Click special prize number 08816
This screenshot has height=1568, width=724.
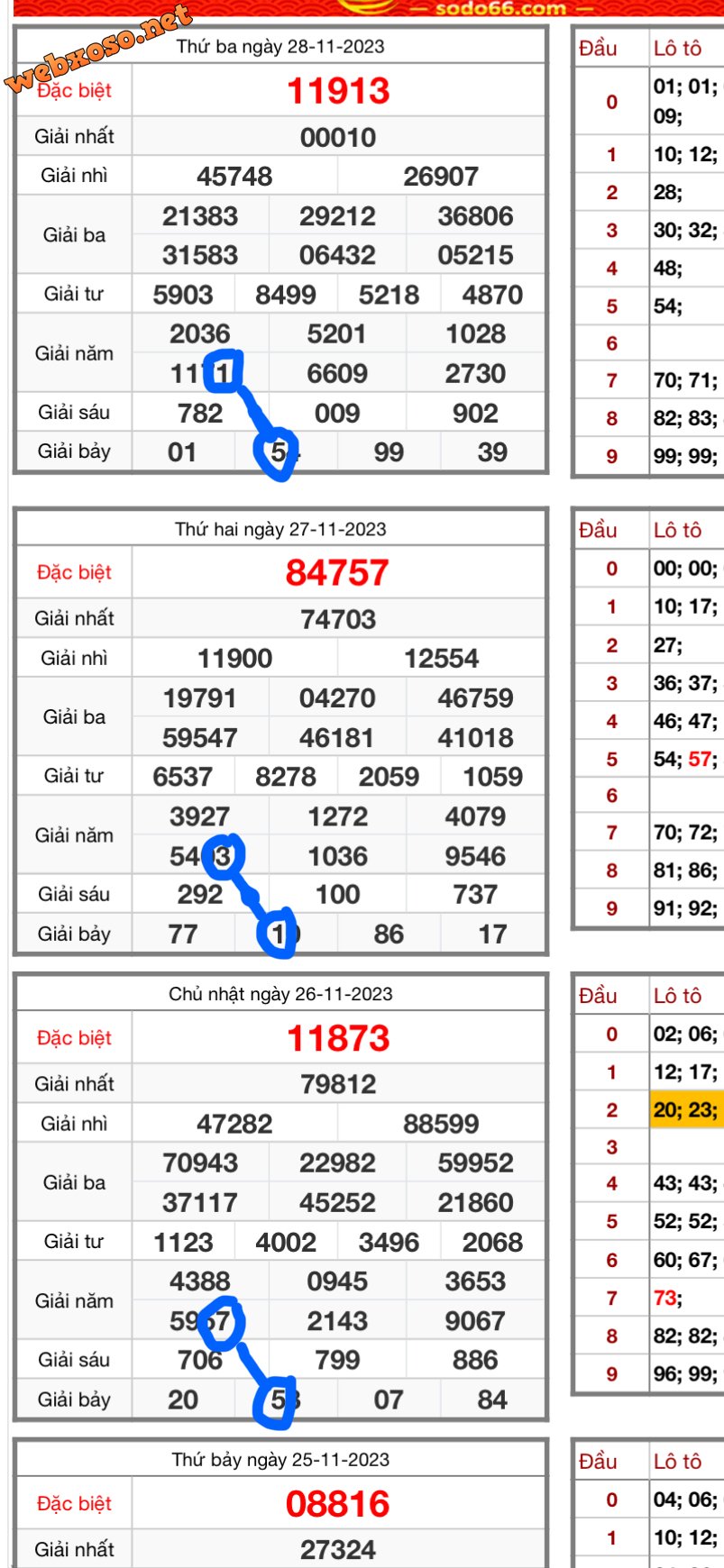[338, 1504]
